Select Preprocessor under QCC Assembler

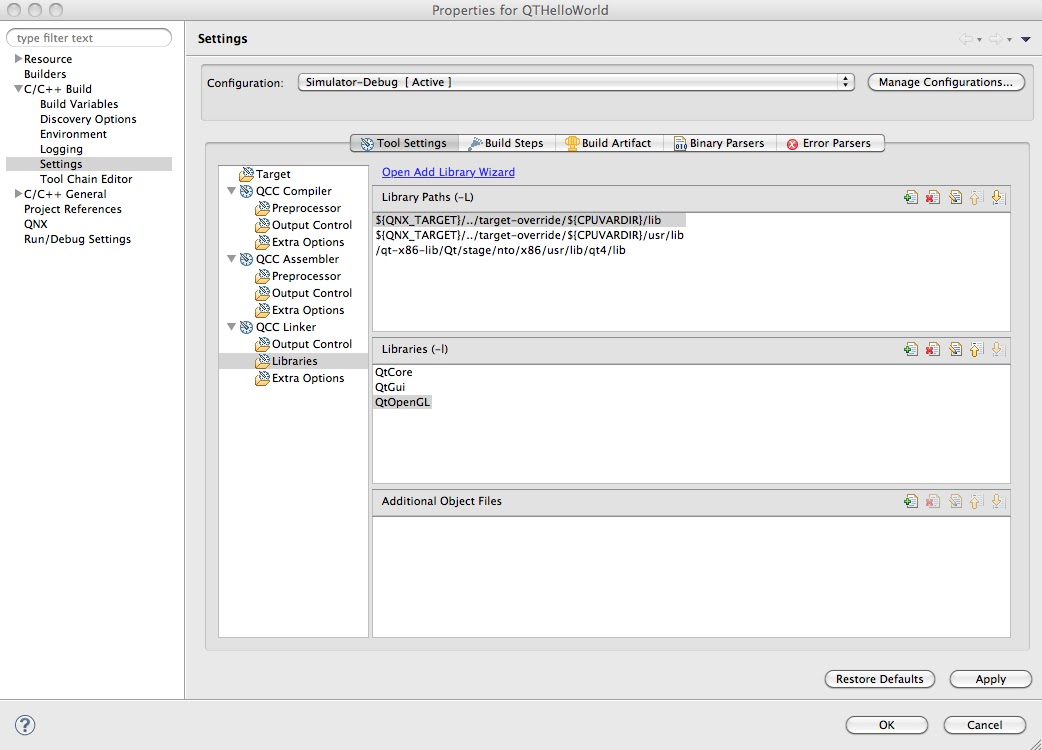click(x=298, y=276)
